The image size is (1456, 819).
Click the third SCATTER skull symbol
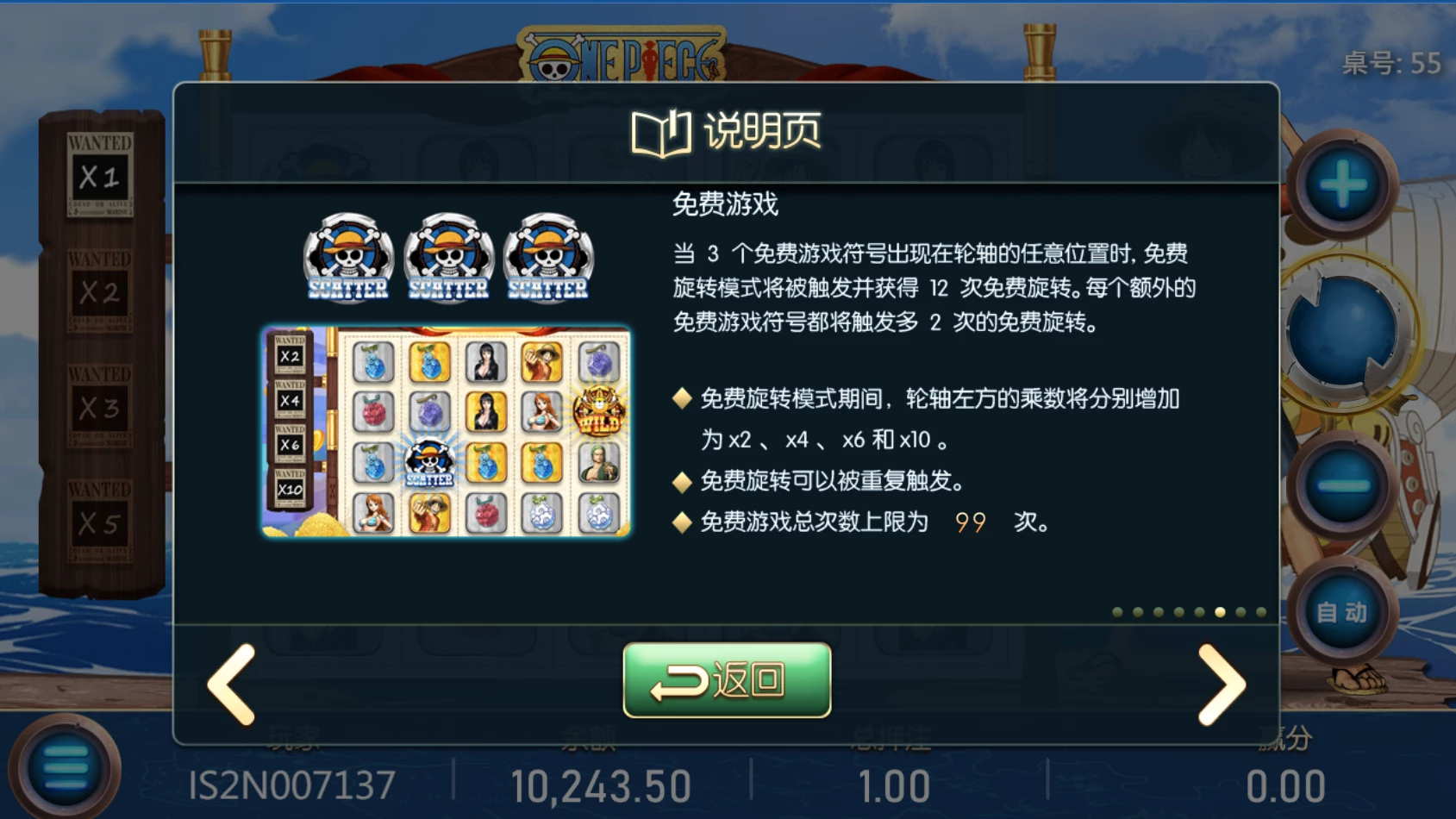(x=548, y=258)
